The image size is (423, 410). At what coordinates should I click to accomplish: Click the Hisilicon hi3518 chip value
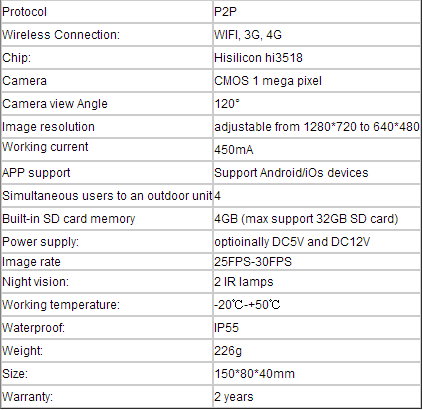[x=258, y=58]
